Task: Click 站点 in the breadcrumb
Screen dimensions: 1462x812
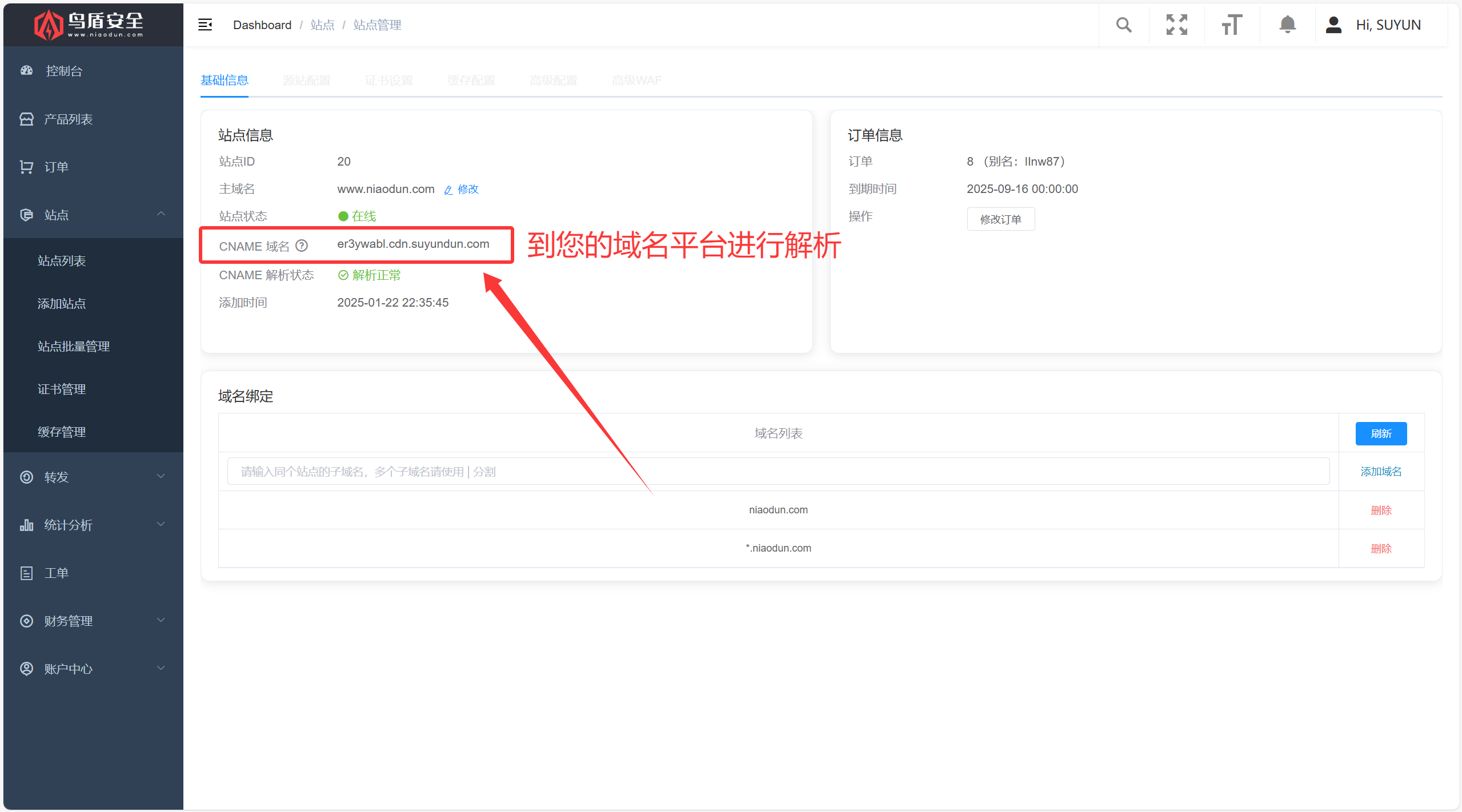Action: coord(322,25)
